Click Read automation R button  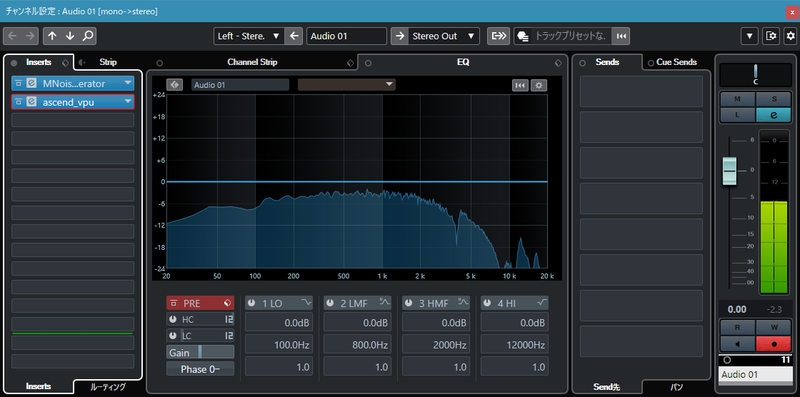tap(737, 327)
